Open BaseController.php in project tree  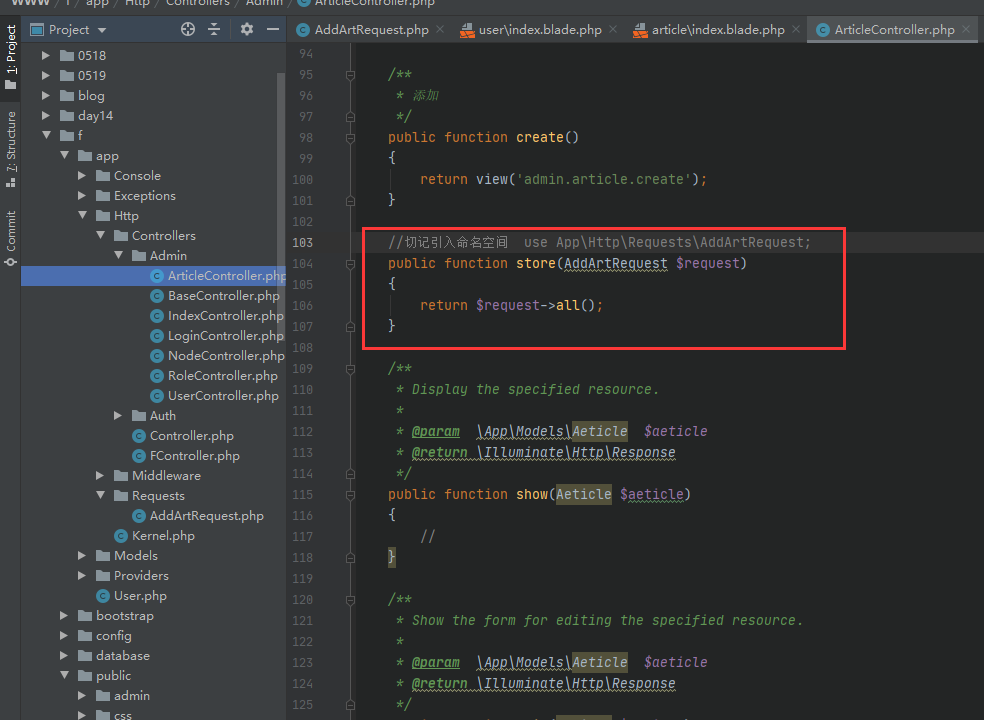(215, 296)
